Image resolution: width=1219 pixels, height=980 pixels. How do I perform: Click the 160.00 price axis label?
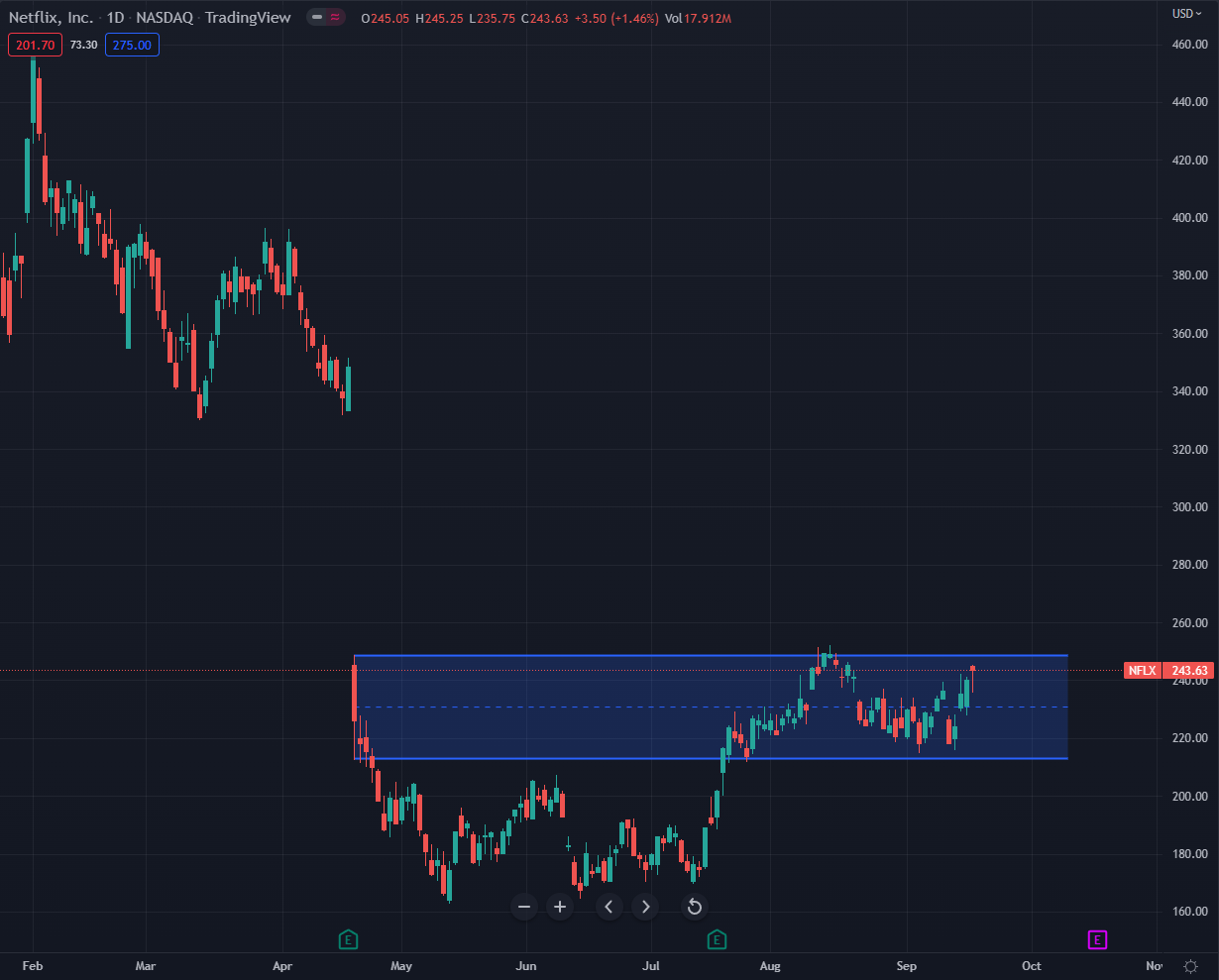coord(1188,913)
